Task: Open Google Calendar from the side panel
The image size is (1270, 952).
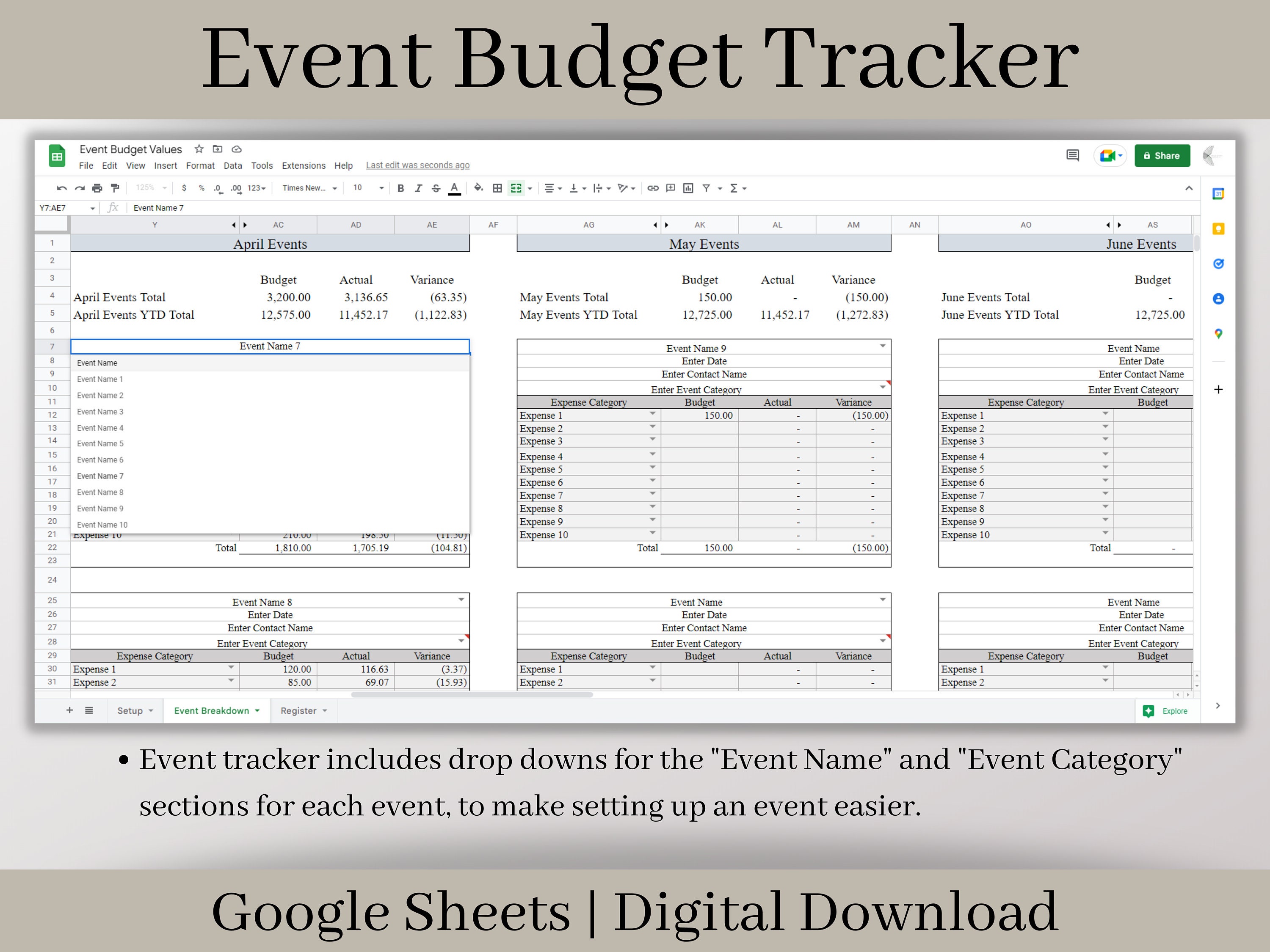Action: pyautogui.click(x=1218, y=195)
